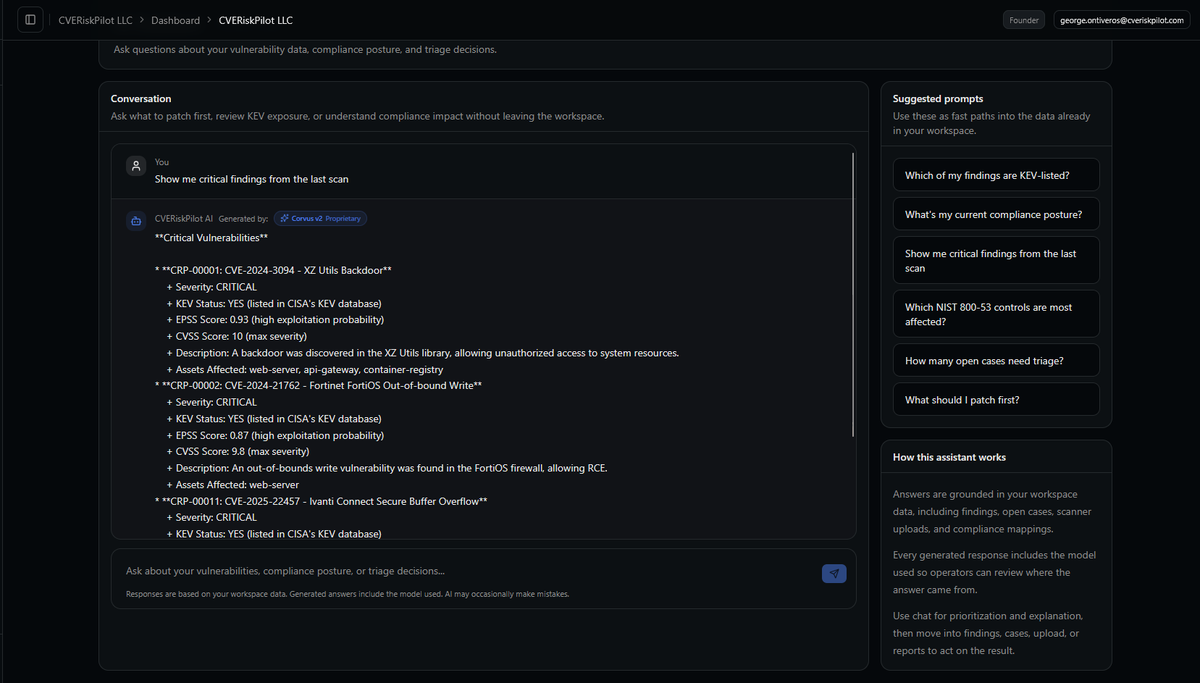Viewport: 1200px width, 683px height.
Task: Click the Corvus v2 Proprietary model badge
Action: pyautogui.click(x=320, y=218)
